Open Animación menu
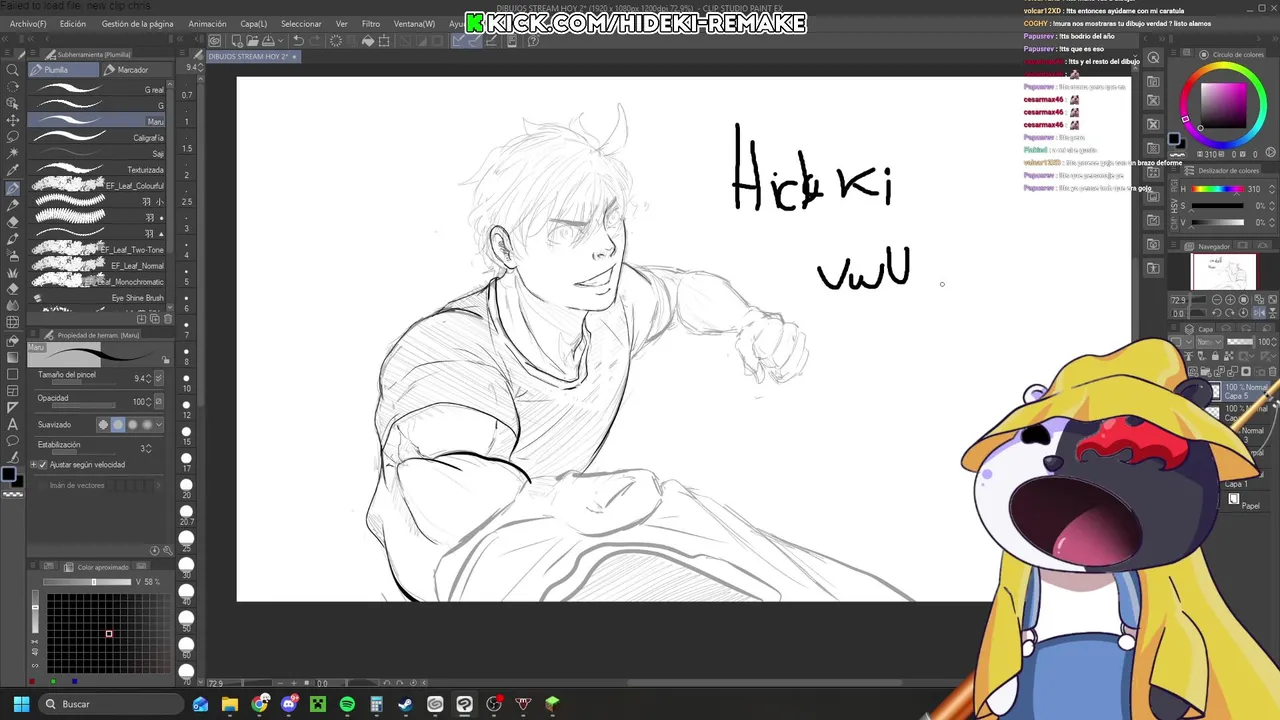Screen dimensions: 1280x720 (x=207, y=24)
